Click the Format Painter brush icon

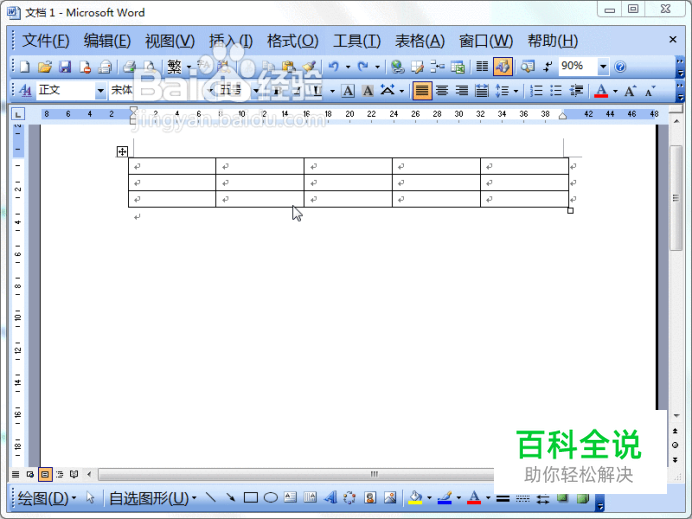tap(309, 67)
